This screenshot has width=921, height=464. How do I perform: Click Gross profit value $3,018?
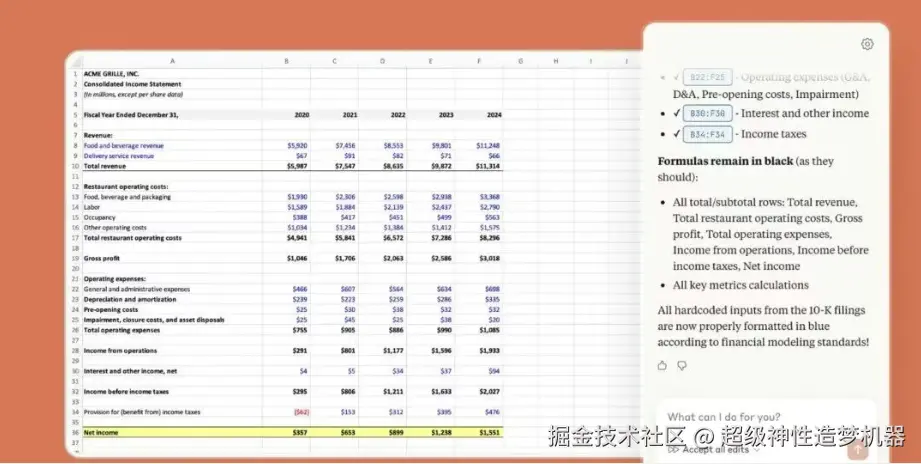coord(489,258)
